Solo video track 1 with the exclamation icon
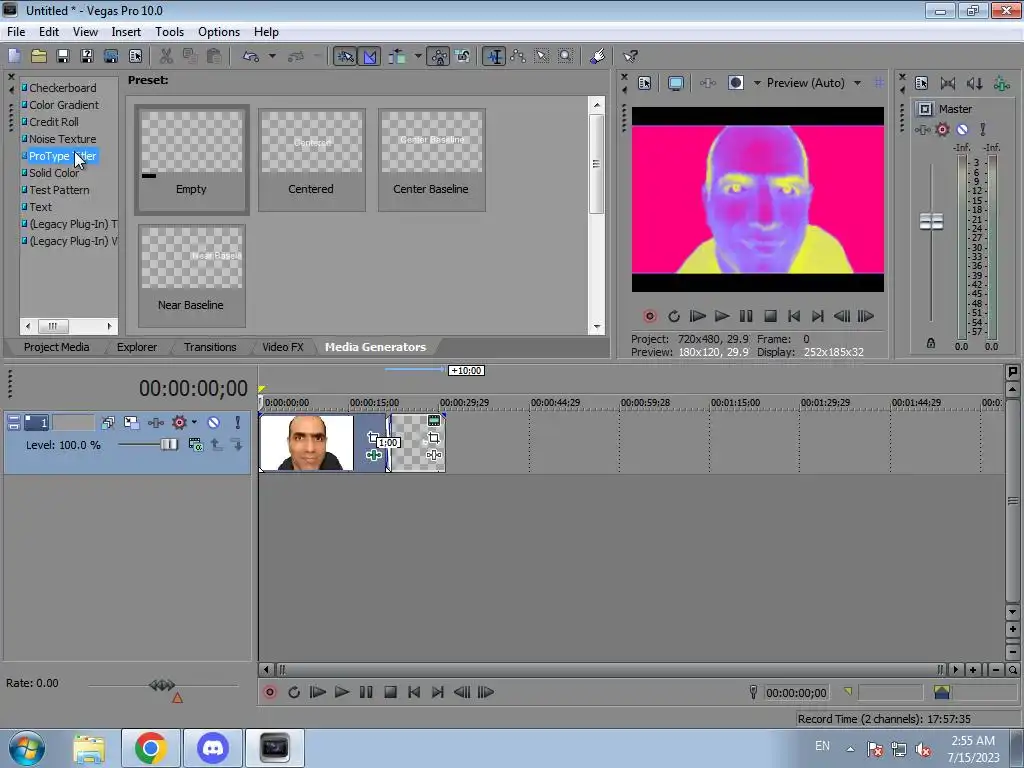Screen dimensions: 1024x768 238,423
